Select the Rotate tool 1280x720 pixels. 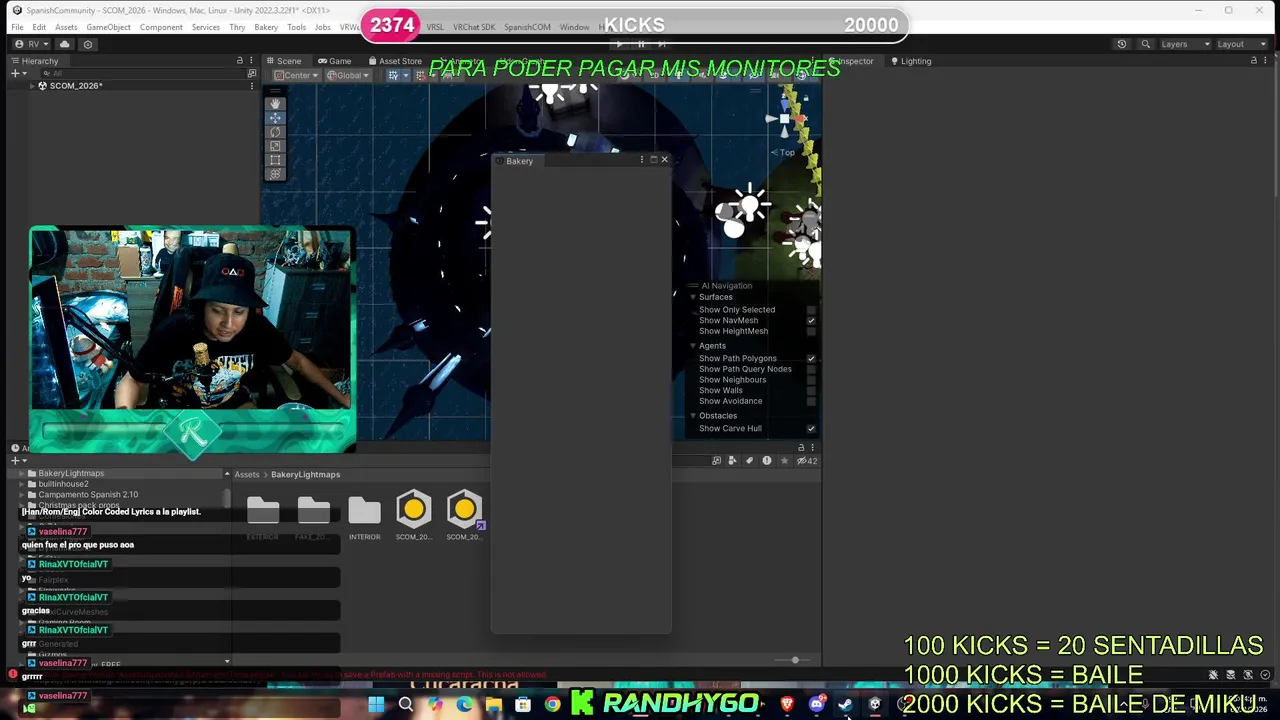tap(275, 132)
